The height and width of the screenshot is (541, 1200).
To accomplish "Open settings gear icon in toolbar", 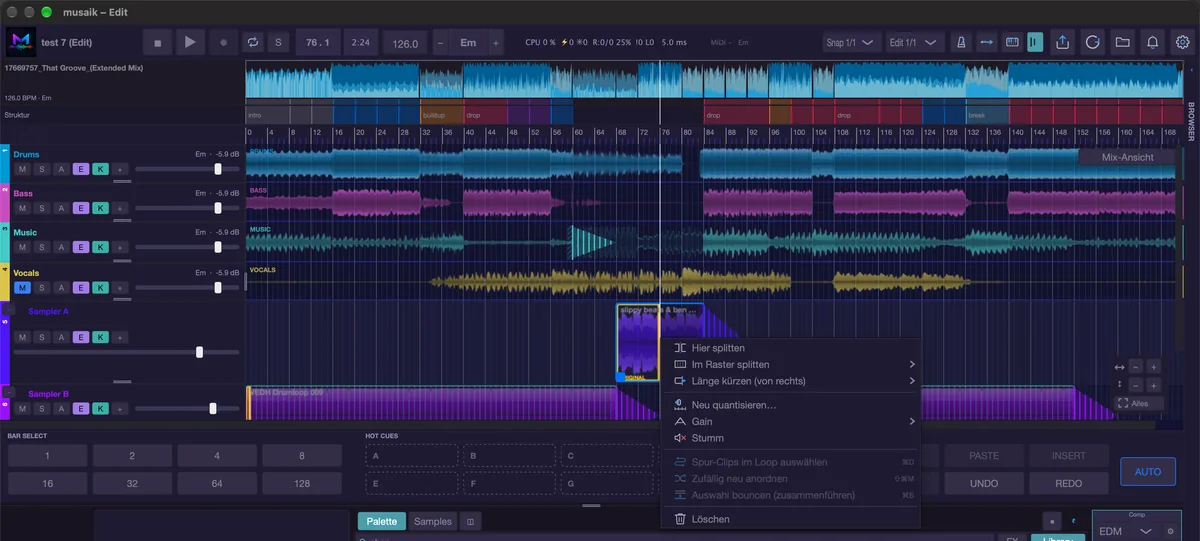I will 1183,43.
